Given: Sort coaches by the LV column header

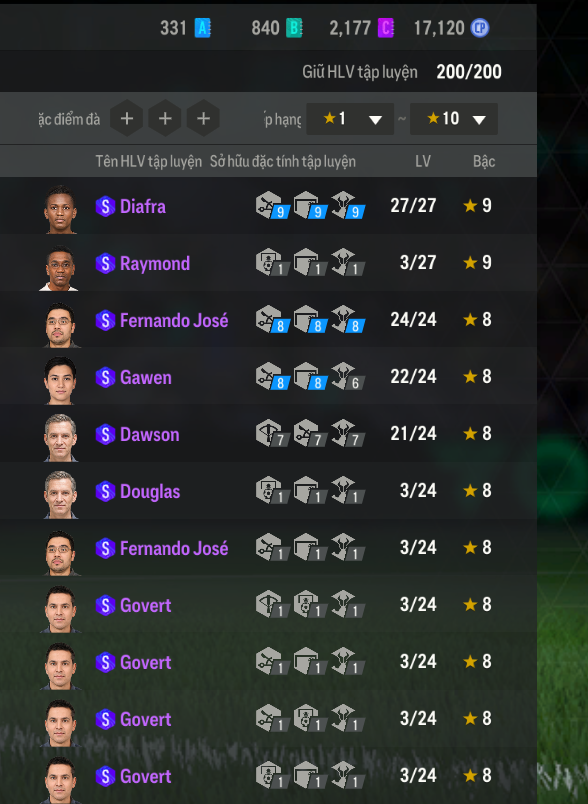Looking at the screenshot, I should tap(423, 162).
